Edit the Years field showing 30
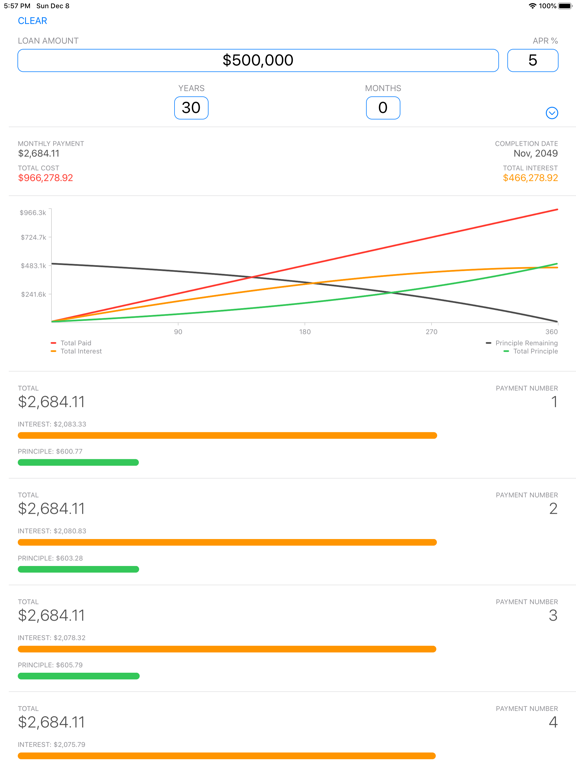This screenshot has height=768, width=576. pyautogui.click(x=191, y=108)
